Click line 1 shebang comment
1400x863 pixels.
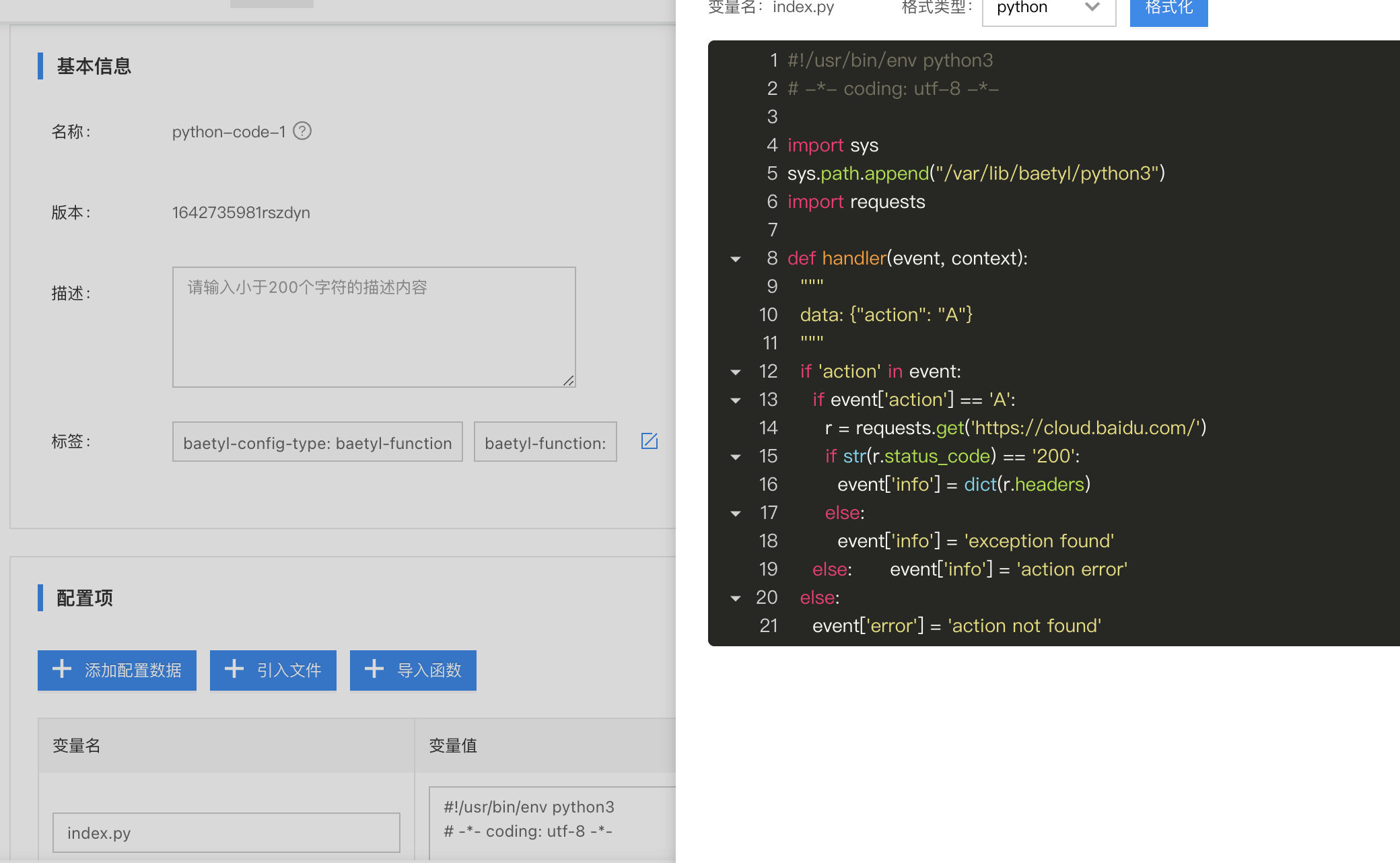pos(890,61)
